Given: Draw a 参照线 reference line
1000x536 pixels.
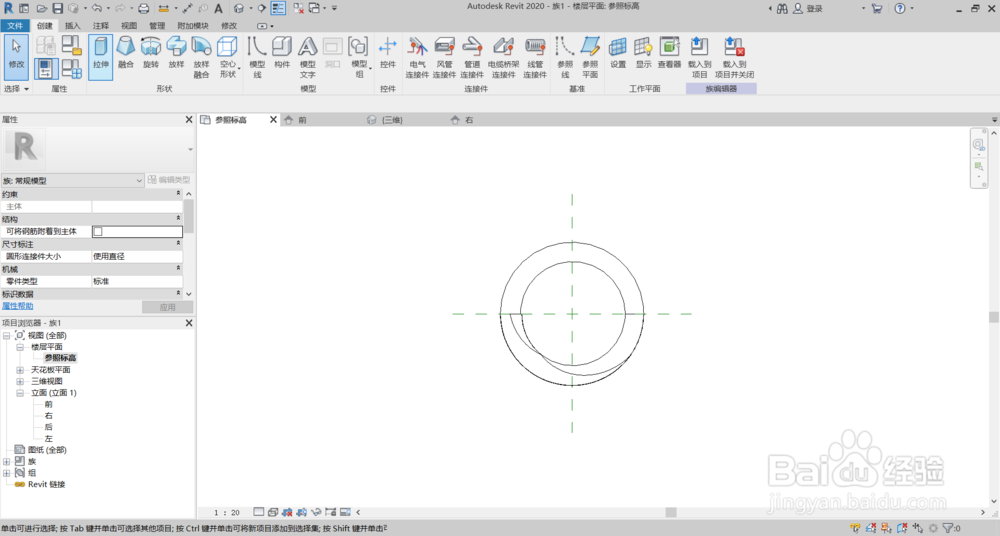Looking at the screenshot, I should pyautogui.click(x=565, y=57).
